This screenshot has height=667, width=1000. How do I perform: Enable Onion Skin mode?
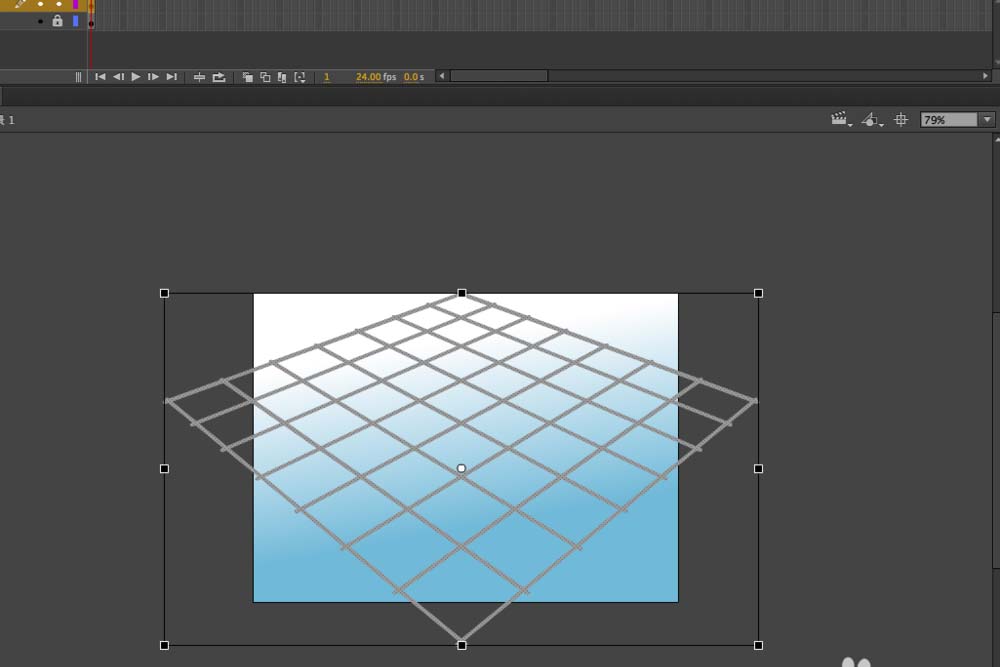(x=248, y=77)
